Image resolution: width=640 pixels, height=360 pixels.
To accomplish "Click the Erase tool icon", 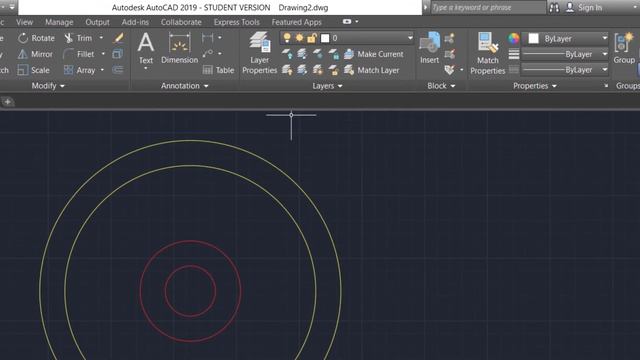I will click(x=118, y=38).
